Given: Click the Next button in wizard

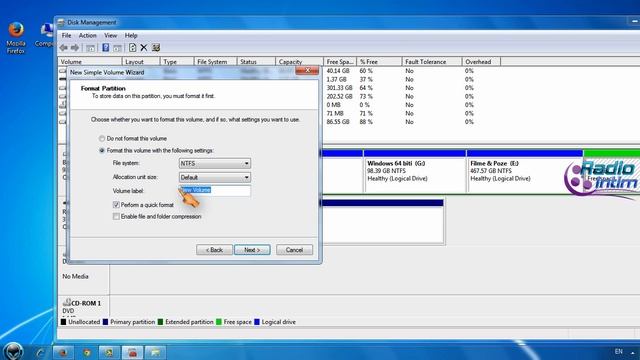Looking at the screenshot, I should click(252, 250).
